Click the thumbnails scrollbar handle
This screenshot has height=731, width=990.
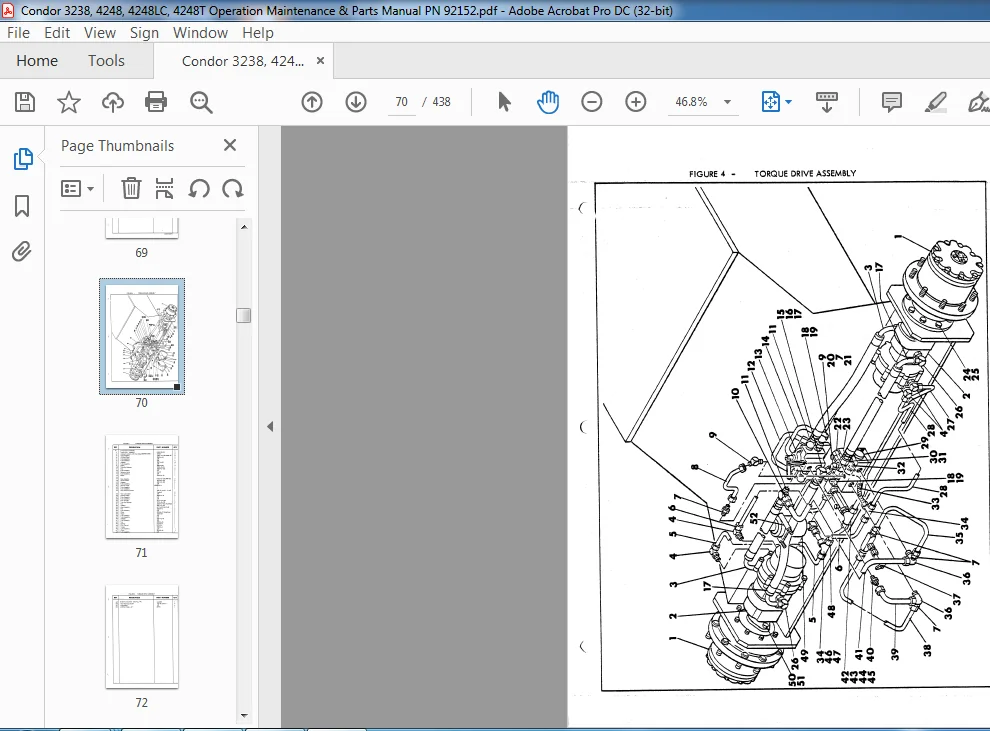click(x=244, y=315)
